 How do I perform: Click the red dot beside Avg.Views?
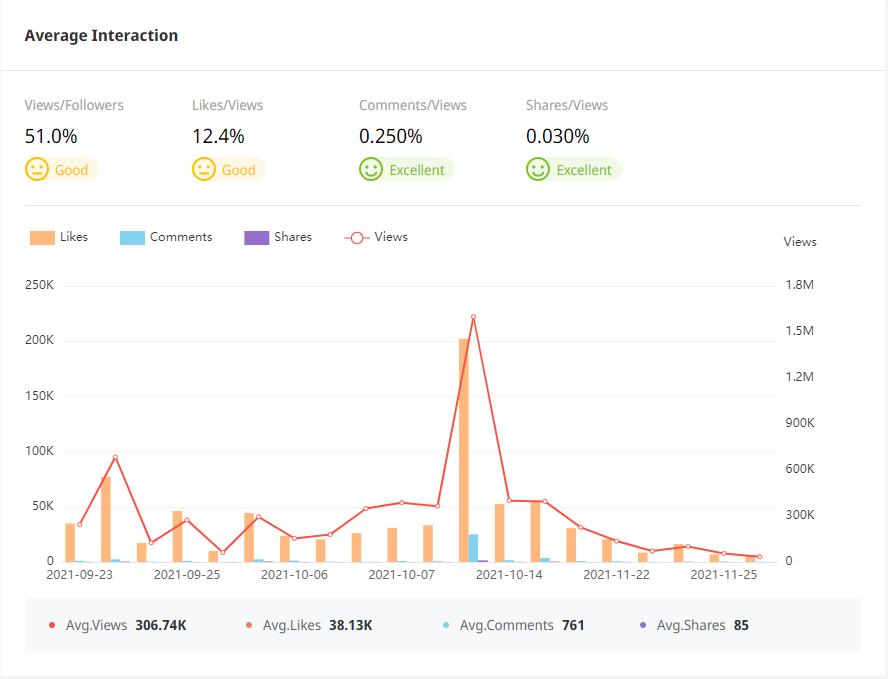(52, 625)
